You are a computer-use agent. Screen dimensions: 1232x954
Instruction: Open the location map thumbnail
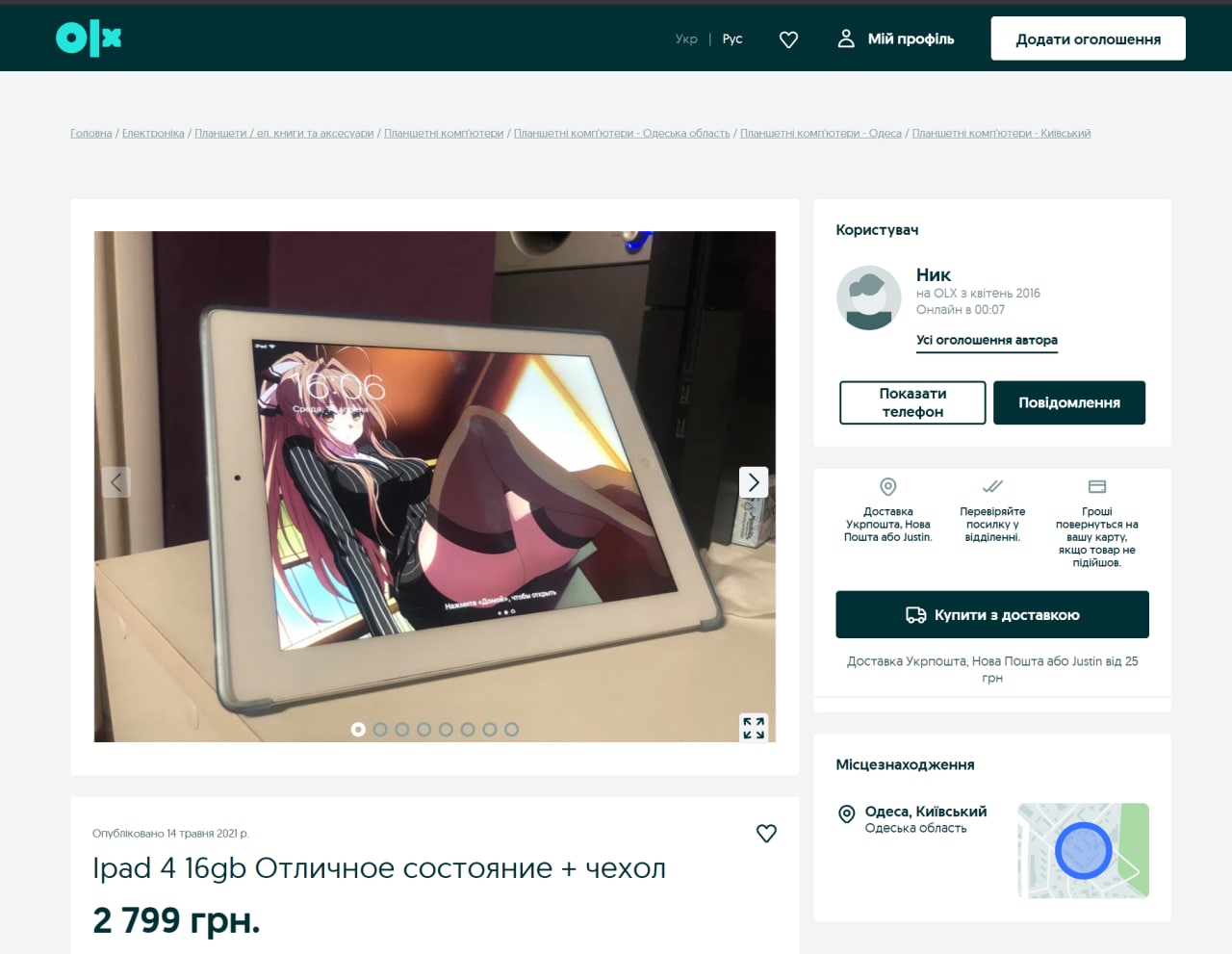[x=1084, y=851]
